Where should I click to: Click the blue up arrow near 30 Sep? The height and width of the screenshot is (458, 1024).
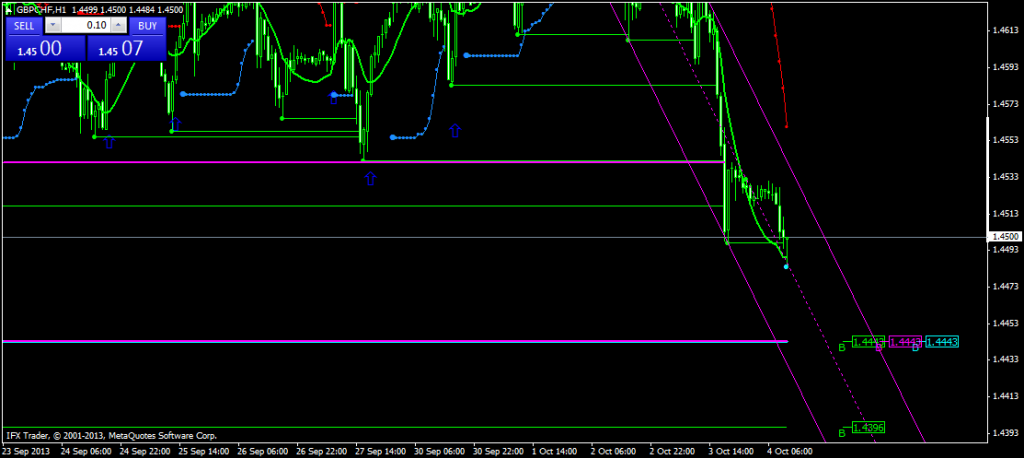click(456, 130)
